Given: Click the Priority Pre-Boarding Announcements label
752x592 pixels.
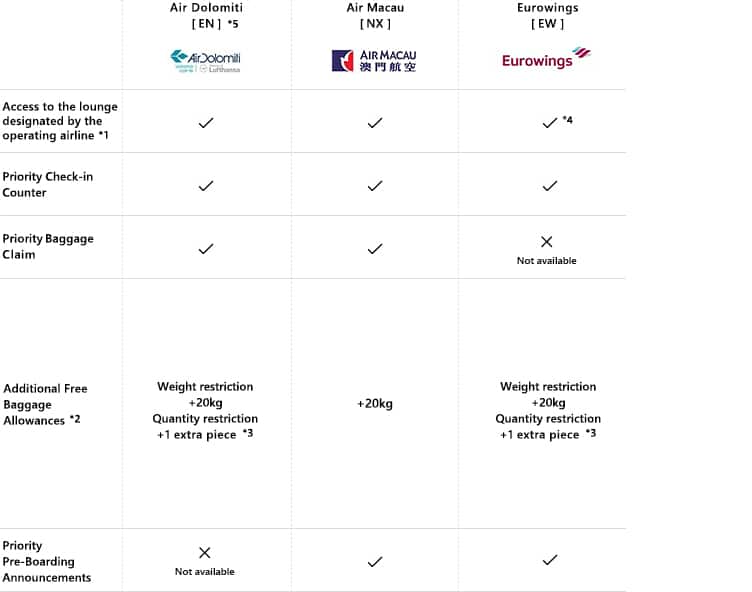Looking at the screenshot, I should tap(47, 561).
